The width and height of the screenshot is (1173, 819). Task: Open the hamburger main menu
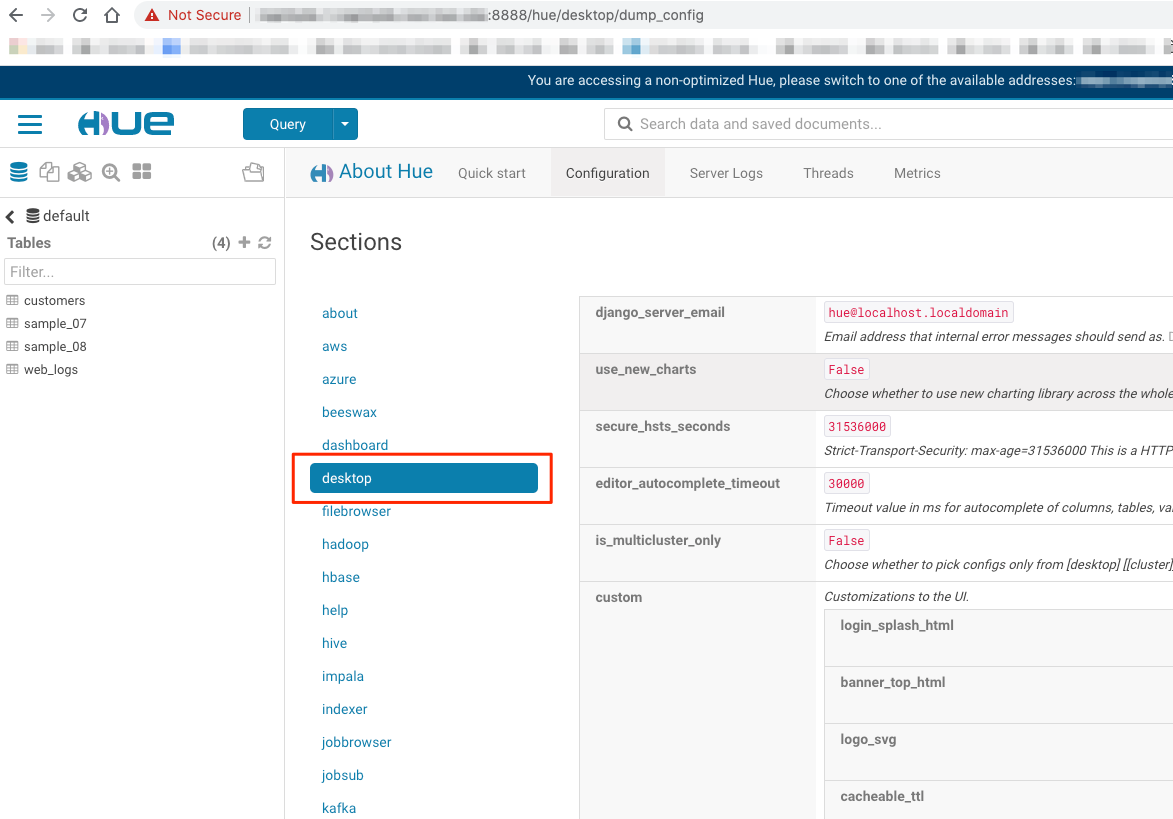pyautogui.click(x=30, y=124)
